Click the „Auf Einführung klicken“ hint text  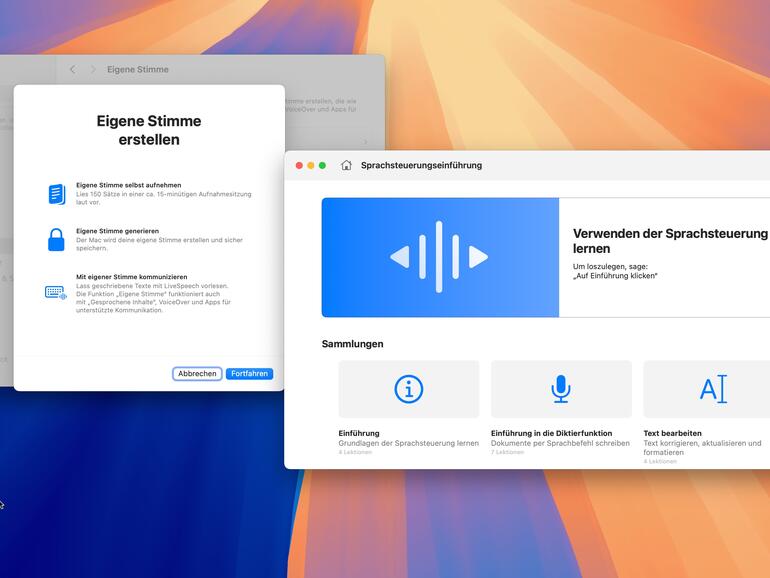(615, 276)
